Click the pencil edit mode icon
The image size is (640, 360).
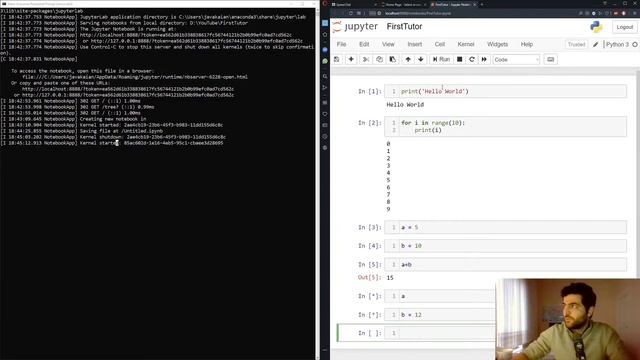[x=596, y=44]
